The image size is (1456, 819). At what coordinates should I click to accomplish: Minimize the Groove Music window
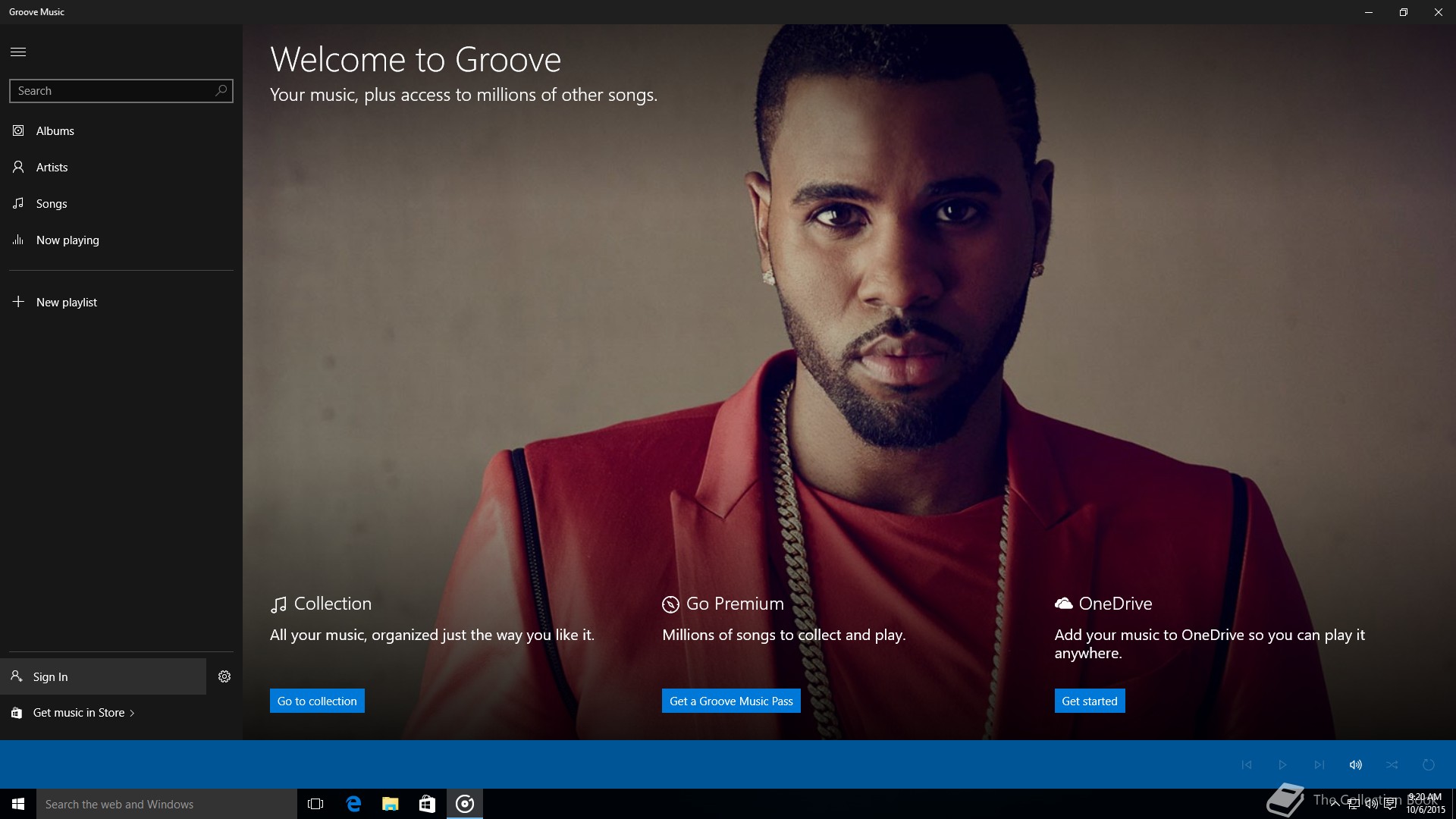coord(1369,12)
